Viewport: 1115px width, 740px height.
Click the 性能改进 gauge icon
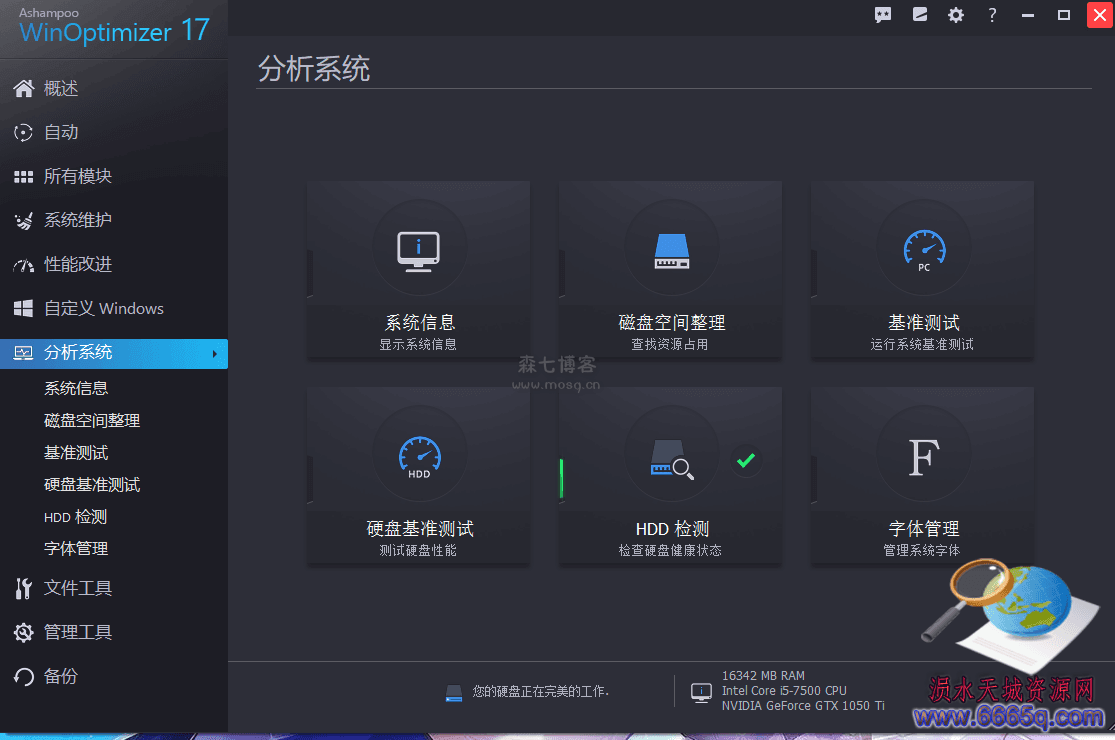[23, 265]
